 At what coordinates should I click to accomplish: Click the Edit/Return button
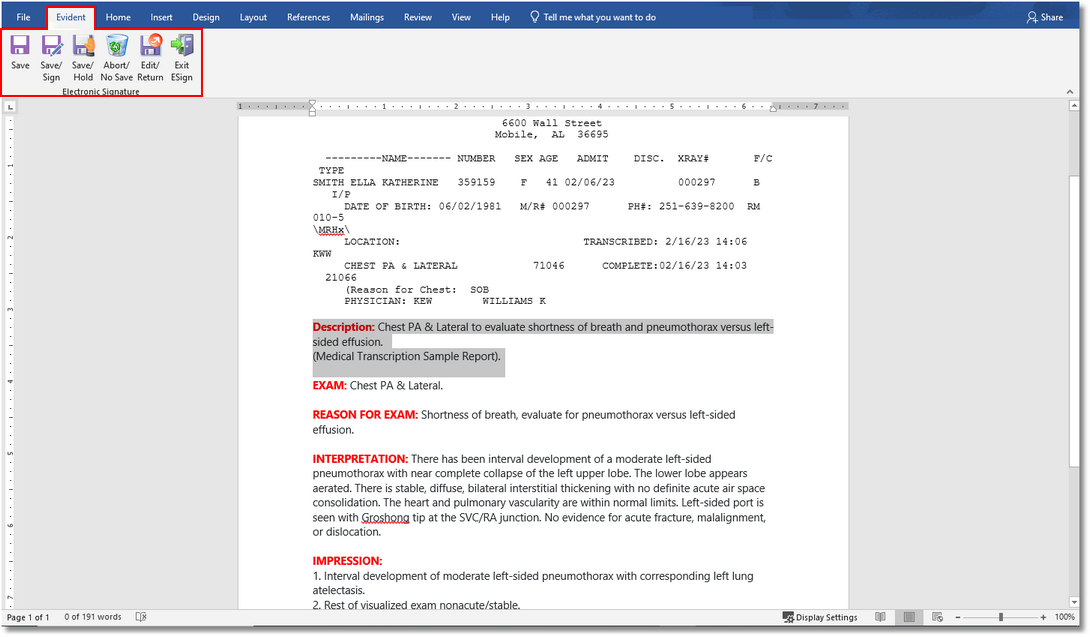click(x=150, y=58)
